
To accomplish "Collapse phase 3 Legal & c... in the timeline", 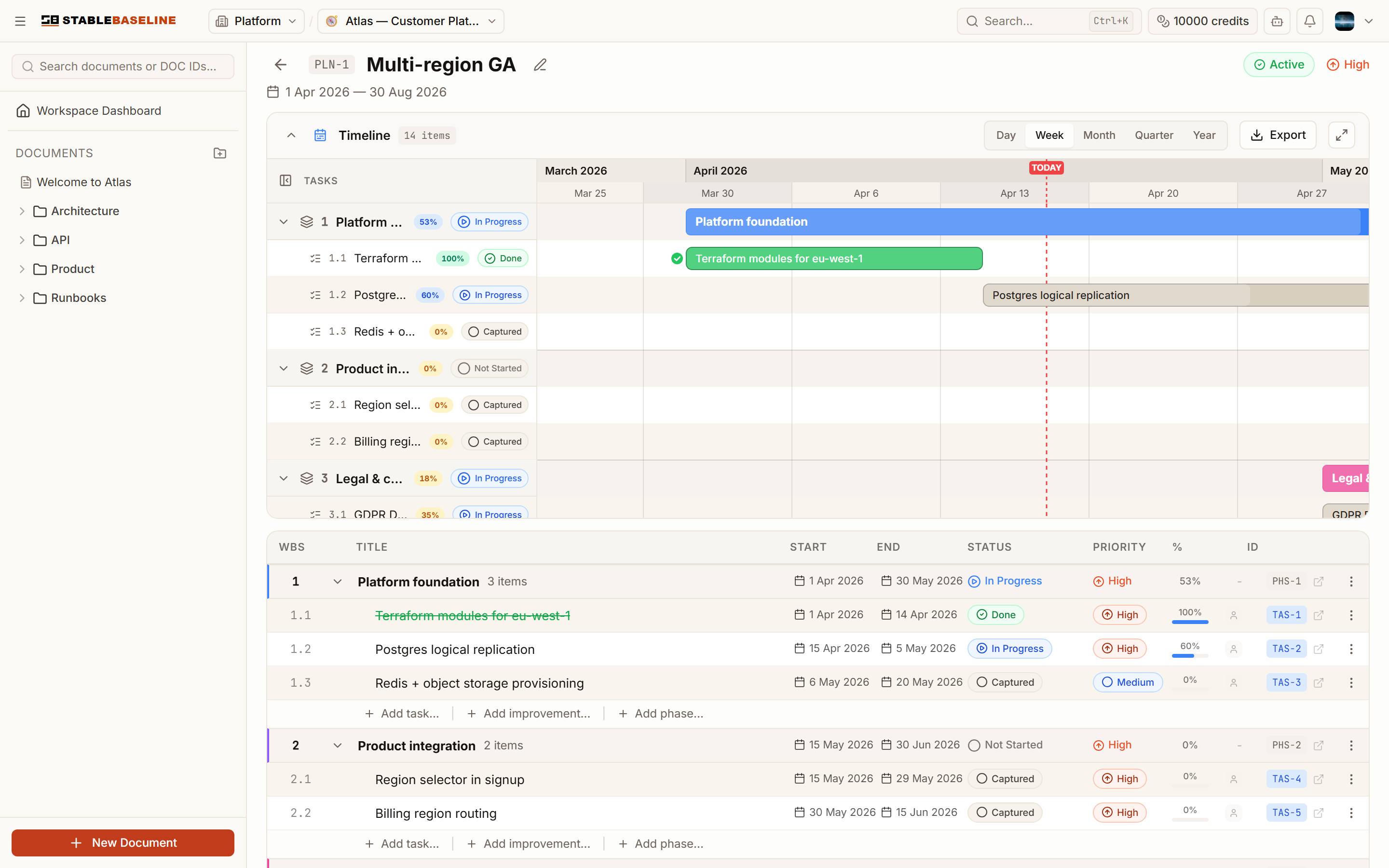I will (x=284, y=478).
